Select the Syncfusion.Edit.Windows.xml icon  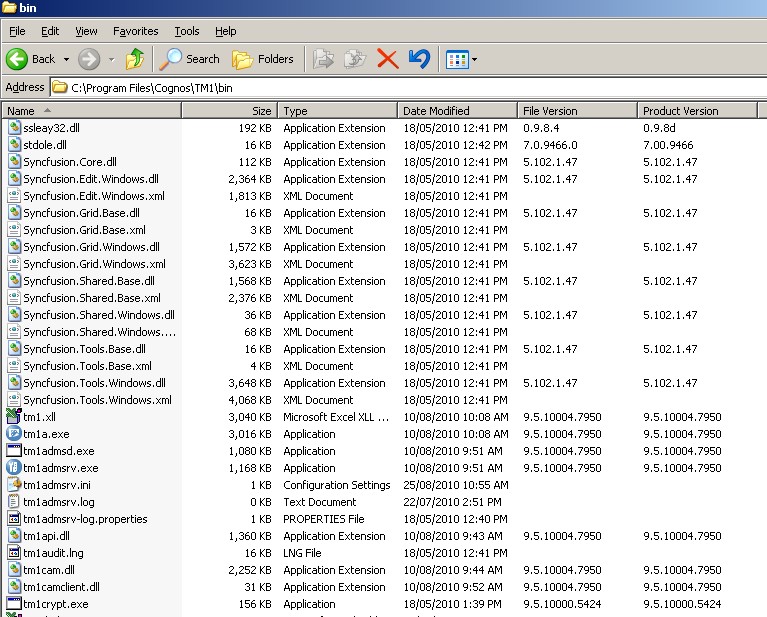click(x=14, y=196)
